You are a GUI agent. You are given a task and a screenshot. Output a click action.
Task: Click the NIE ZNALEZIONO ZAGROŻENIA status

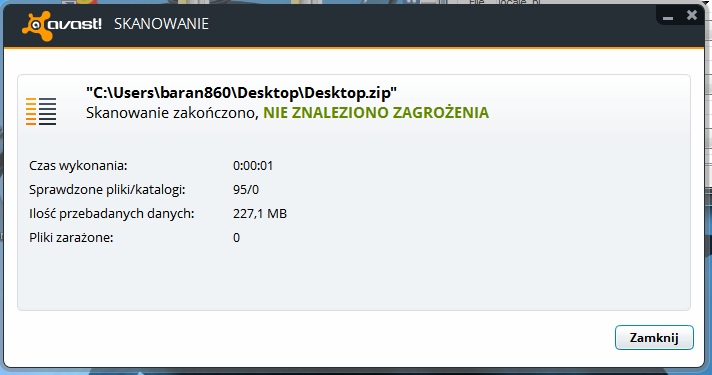tap(376, 113)
